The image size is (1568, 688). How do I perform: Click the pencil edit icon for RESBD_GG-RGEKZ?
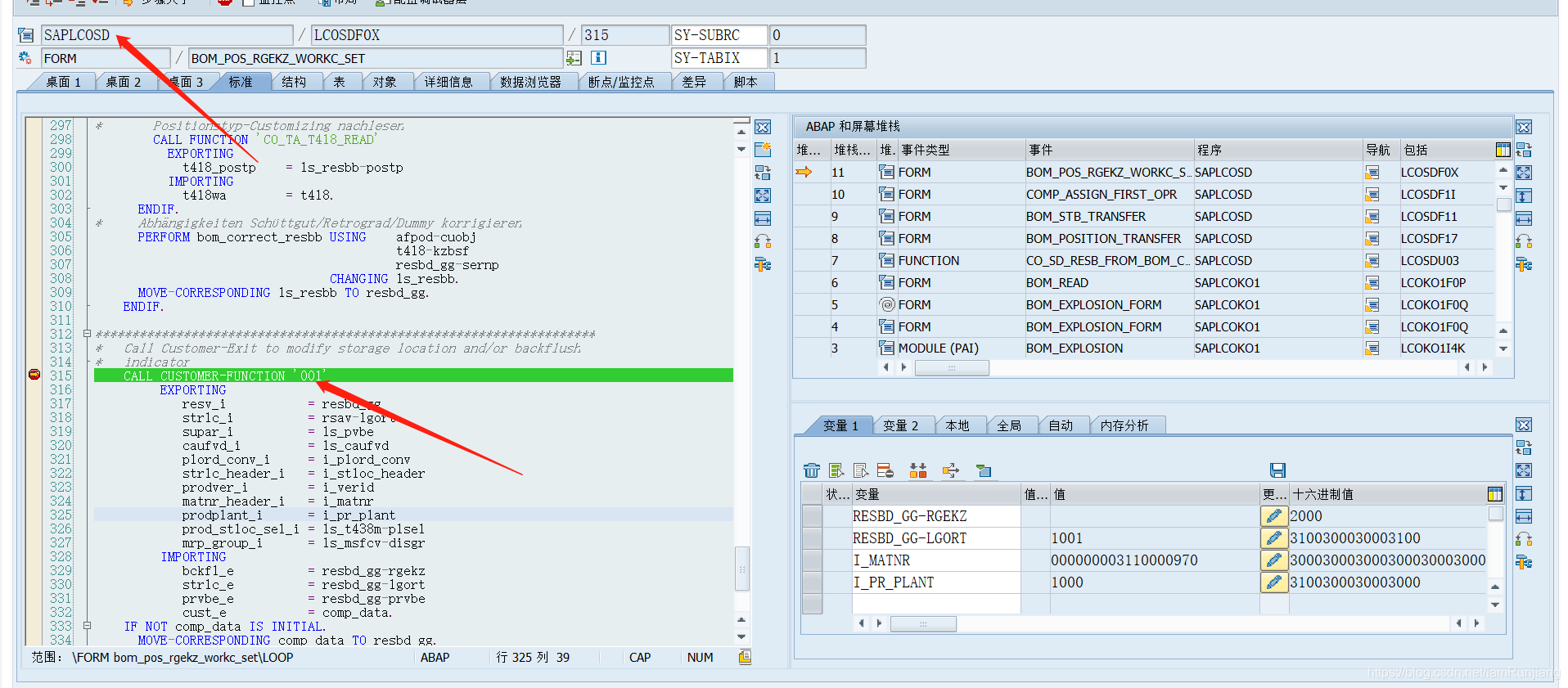tap(1273, 516)
